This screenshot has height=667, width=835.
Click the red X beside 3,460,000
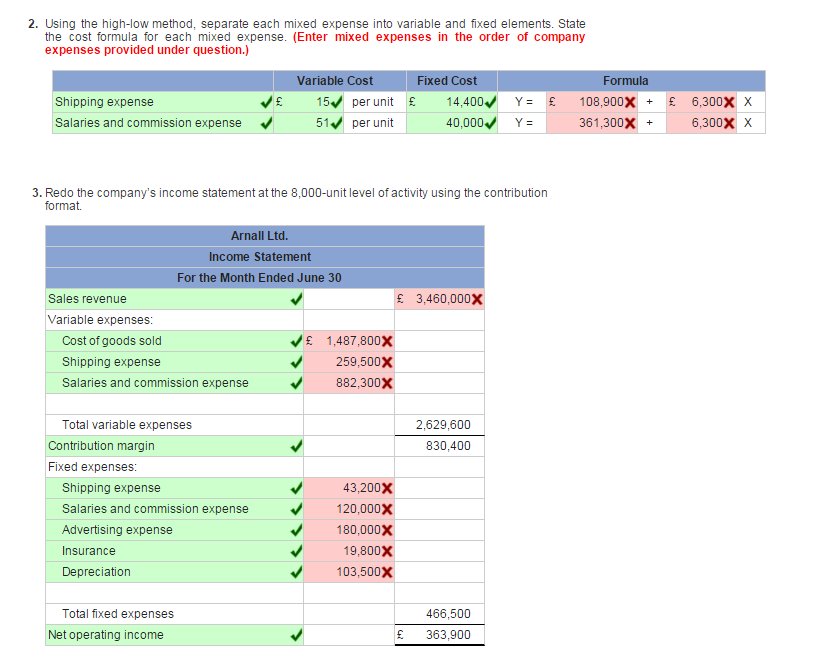[477, 299]
